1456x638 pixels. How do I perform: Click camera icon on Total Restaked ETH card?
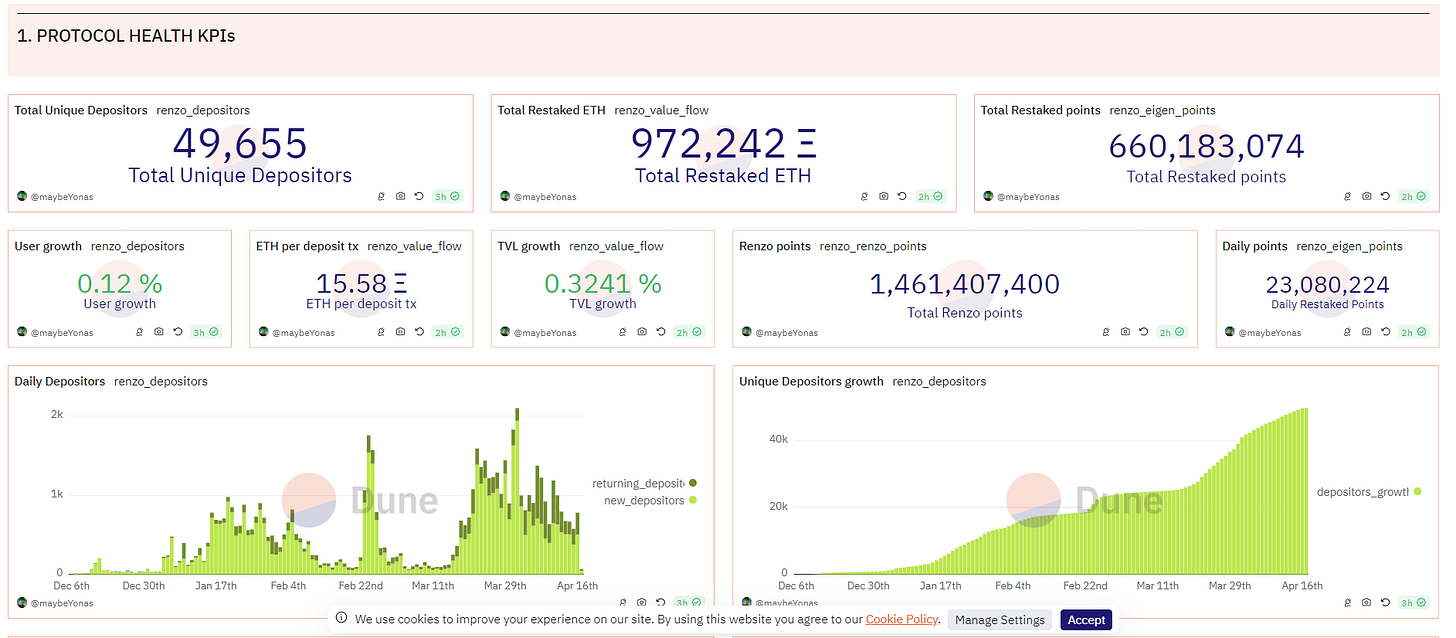tap(884, 197)
